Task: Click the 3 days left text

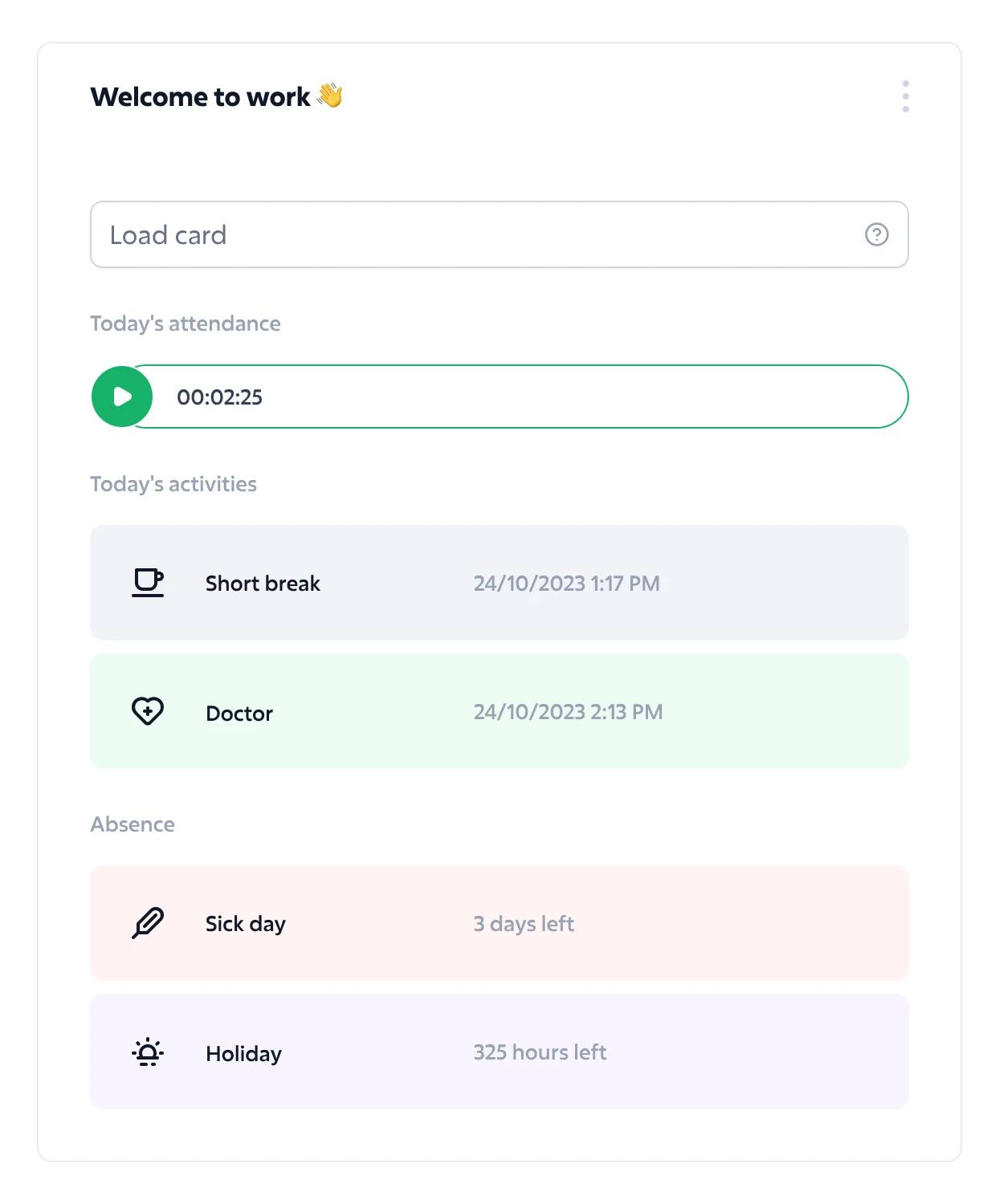Action: coord(524,924)
